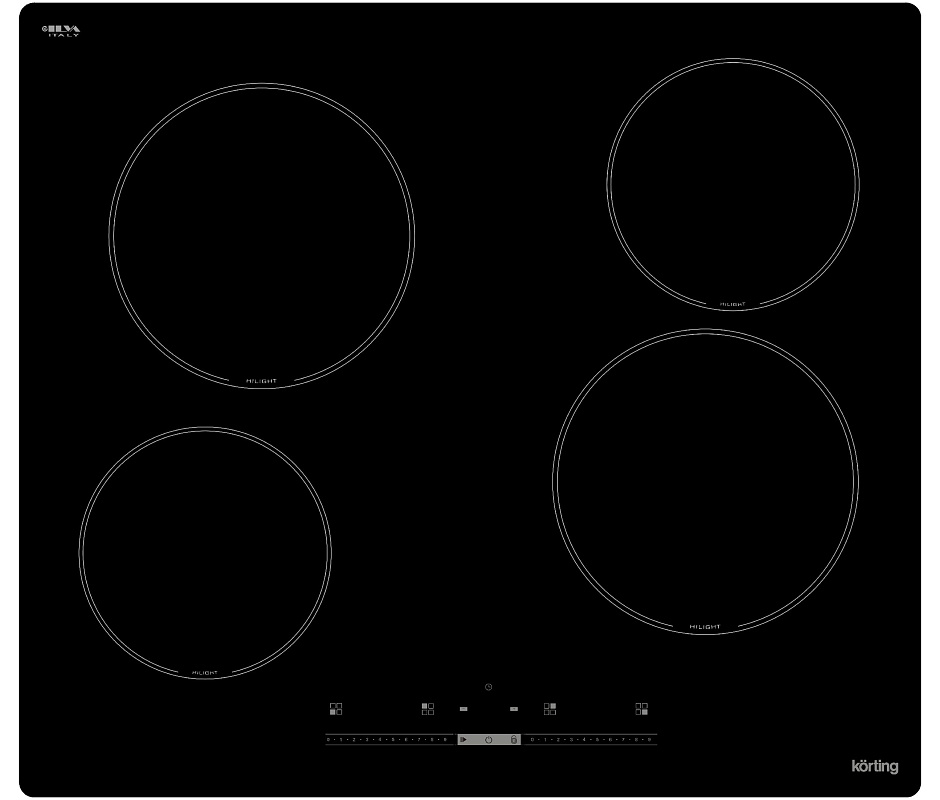Select the rear-left zone selector icon
The image size is (940, 800).
pyautogui.click(x=428, y=709)
